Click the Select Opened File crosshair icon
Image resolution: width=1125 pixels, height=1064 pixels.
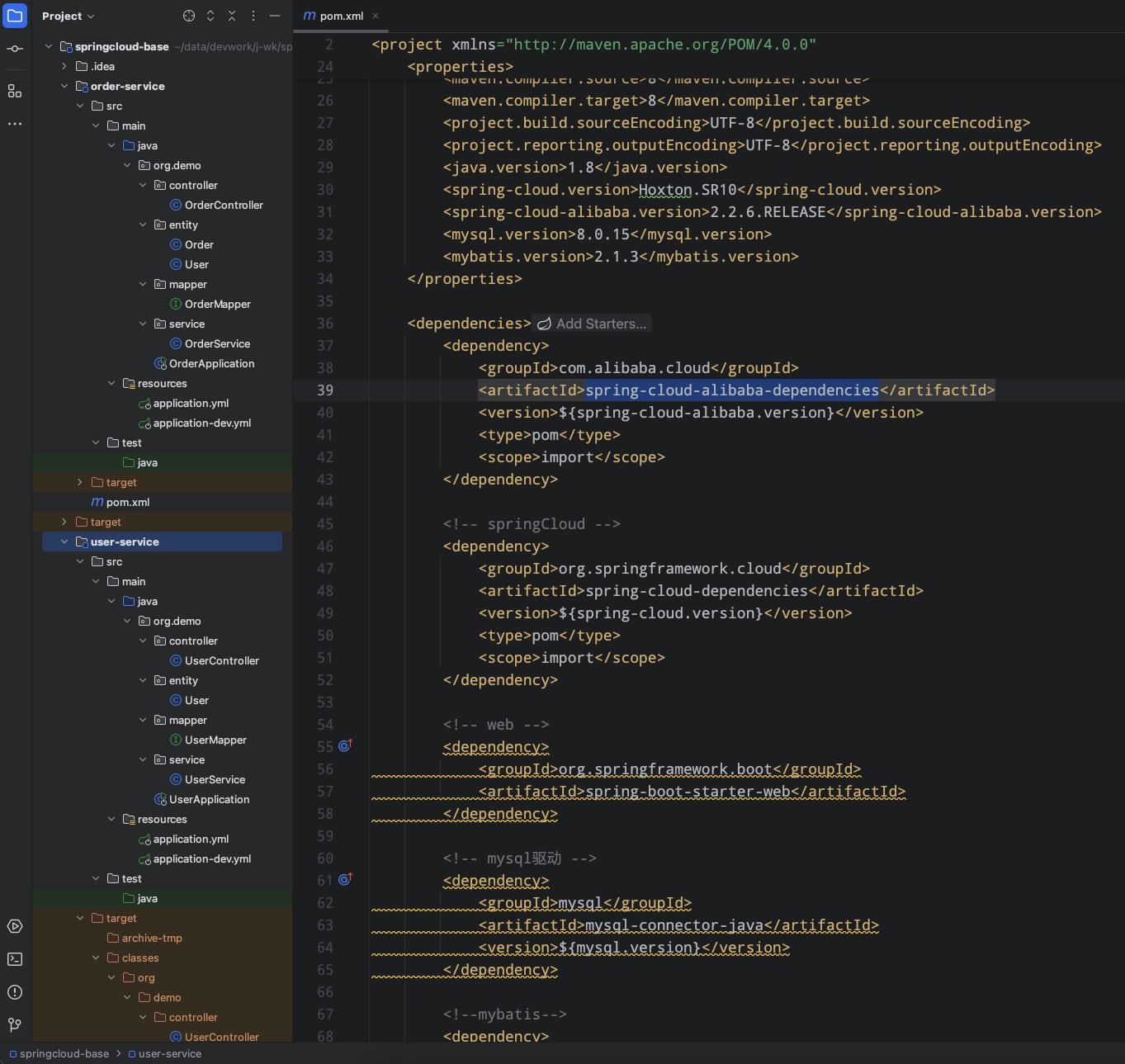click(x=188, y=16)
